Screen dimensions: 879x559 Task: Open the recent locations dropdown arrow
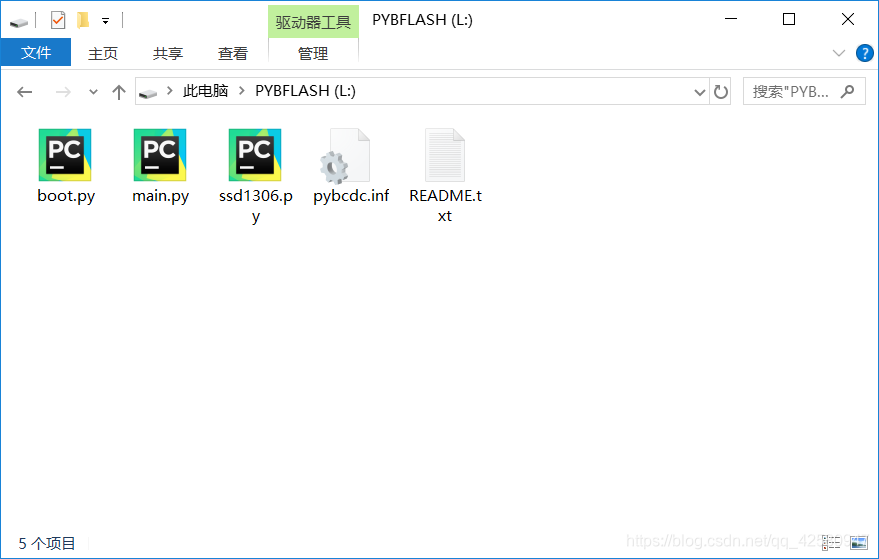point(93,92)
